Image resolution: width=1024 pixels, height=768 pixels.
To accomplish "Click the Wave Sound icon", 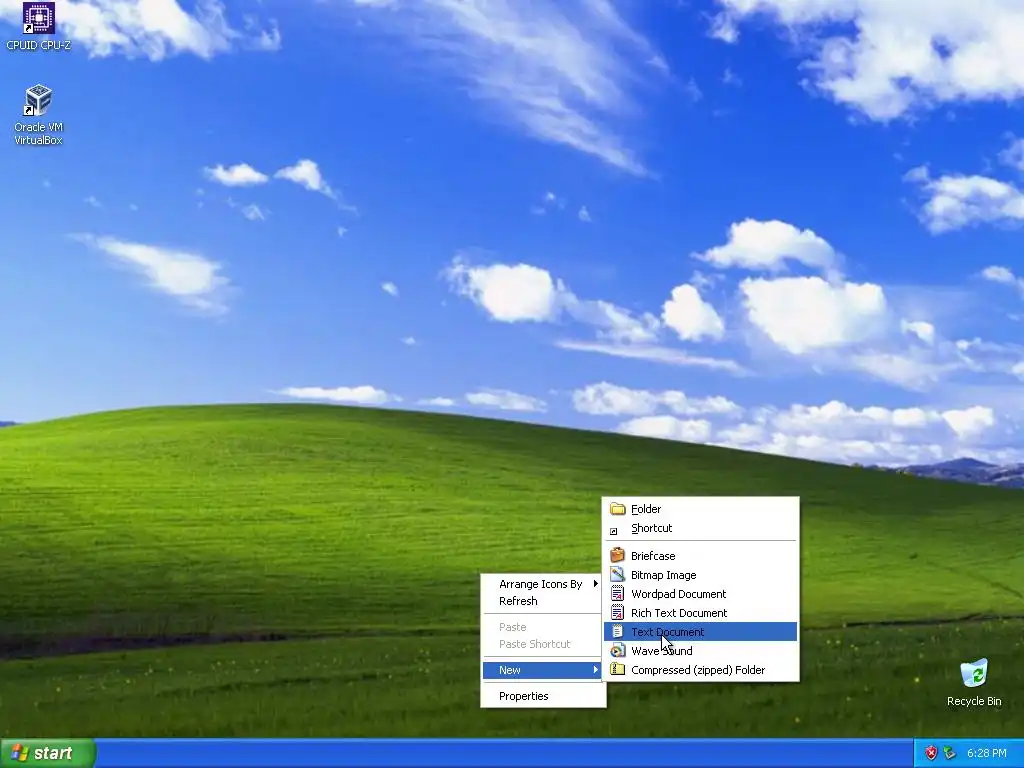I will pyautogui.click(x=617, y=650).
